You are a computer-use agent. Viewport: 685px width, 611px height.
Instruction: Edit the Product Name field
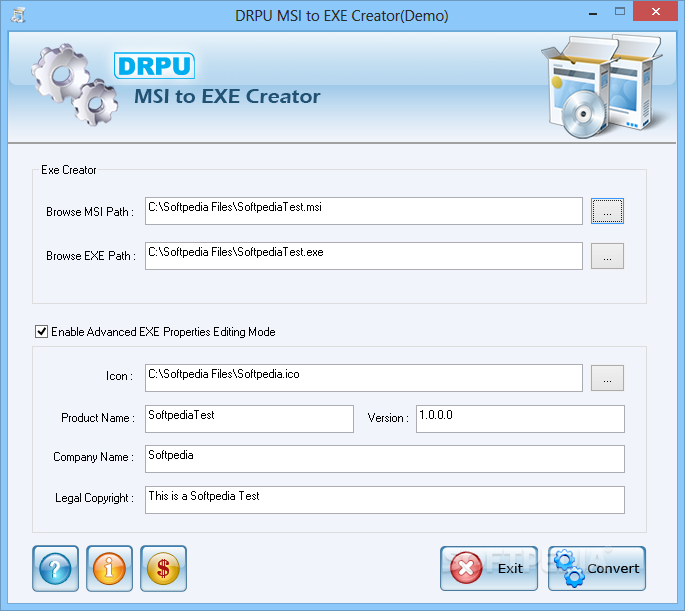click(249, 419)
